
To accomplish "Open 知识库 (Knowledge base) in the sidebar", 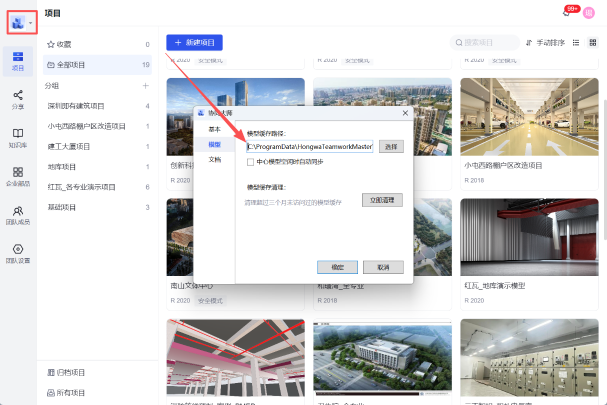I will point(18,137).
